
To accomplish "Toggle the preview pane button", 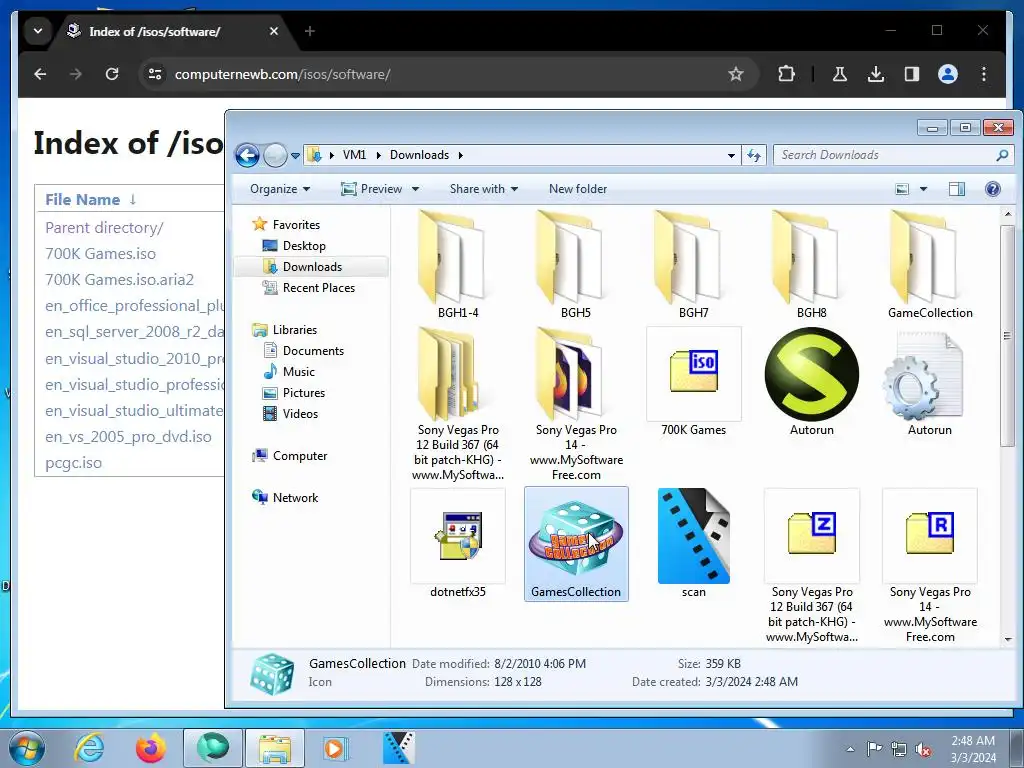I will click(x=957, y=189).
